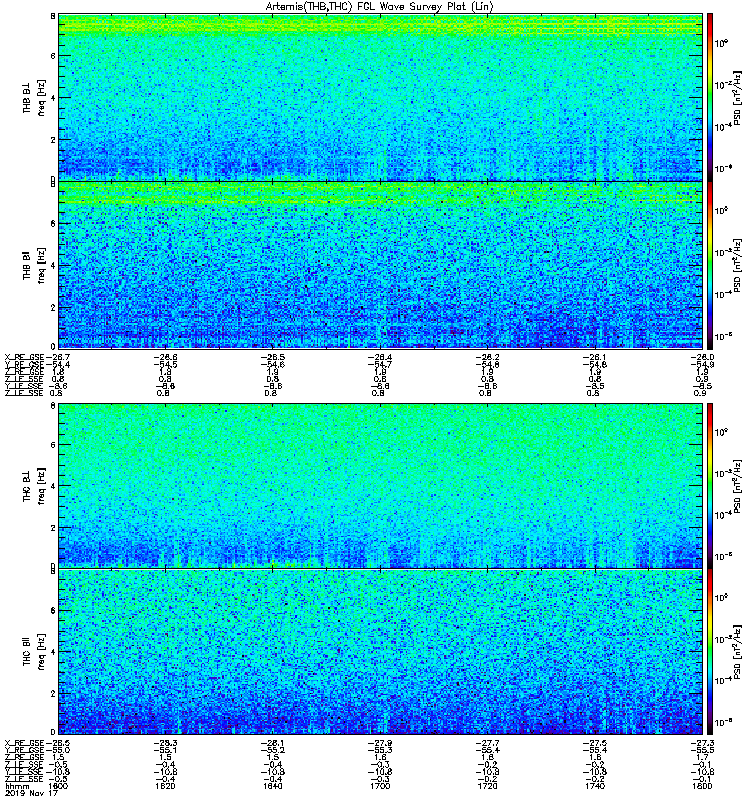Click the "10⁻⁴" label on the THC B∥ color bar
Image resolution: width=750 pixels, height=800 pixels.
tap(723, 680)
